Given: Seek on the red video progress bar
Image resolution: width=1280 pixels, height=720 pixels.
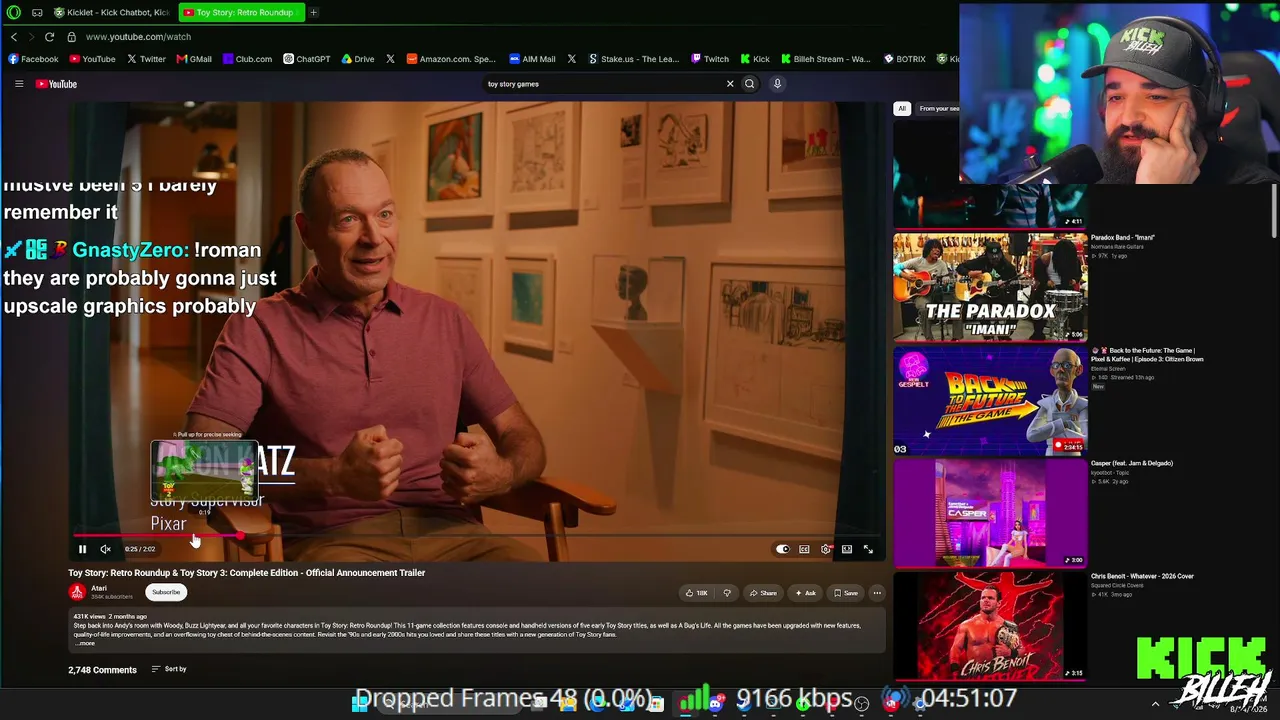Looking at the screenshot, I should [477, 536].
